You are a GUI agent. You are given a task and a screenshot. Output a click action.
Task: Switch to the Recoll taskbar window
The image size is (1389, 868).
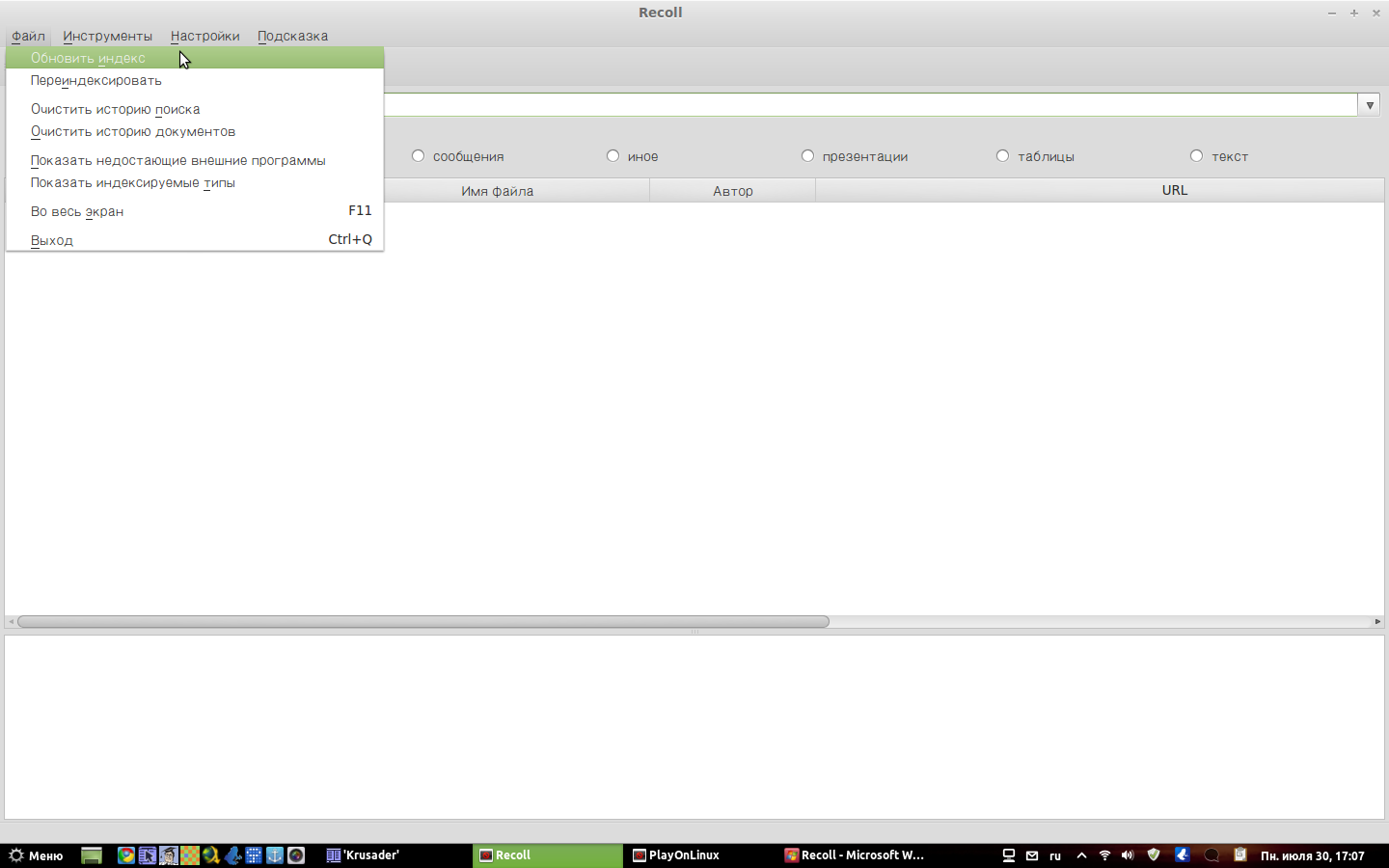click(x=548, y=855)
